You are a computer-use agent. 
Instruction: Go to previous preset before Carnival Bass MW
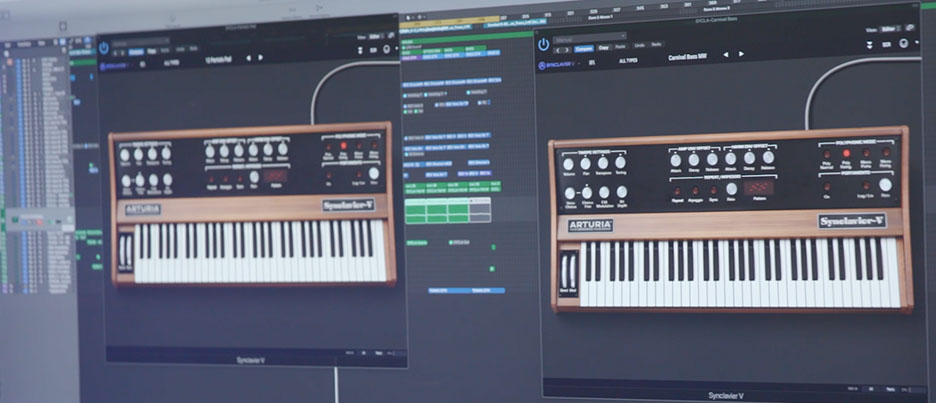tap(725, 56)
